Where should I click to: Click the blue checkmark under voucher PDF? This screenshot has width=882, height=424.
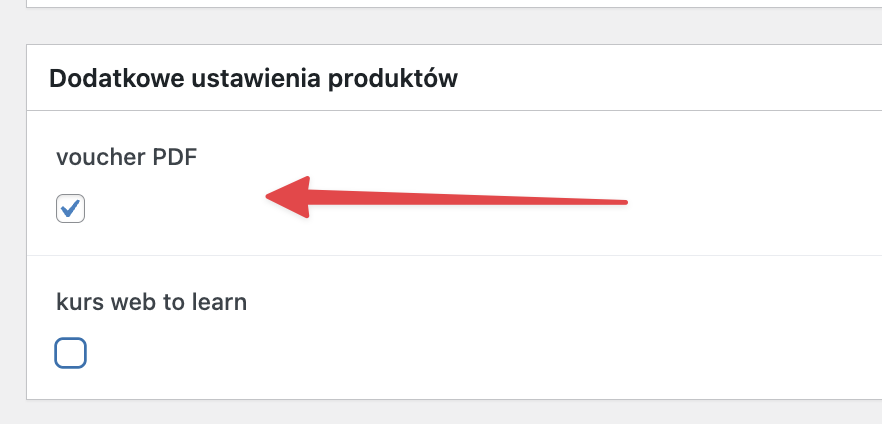coord(70,208)
